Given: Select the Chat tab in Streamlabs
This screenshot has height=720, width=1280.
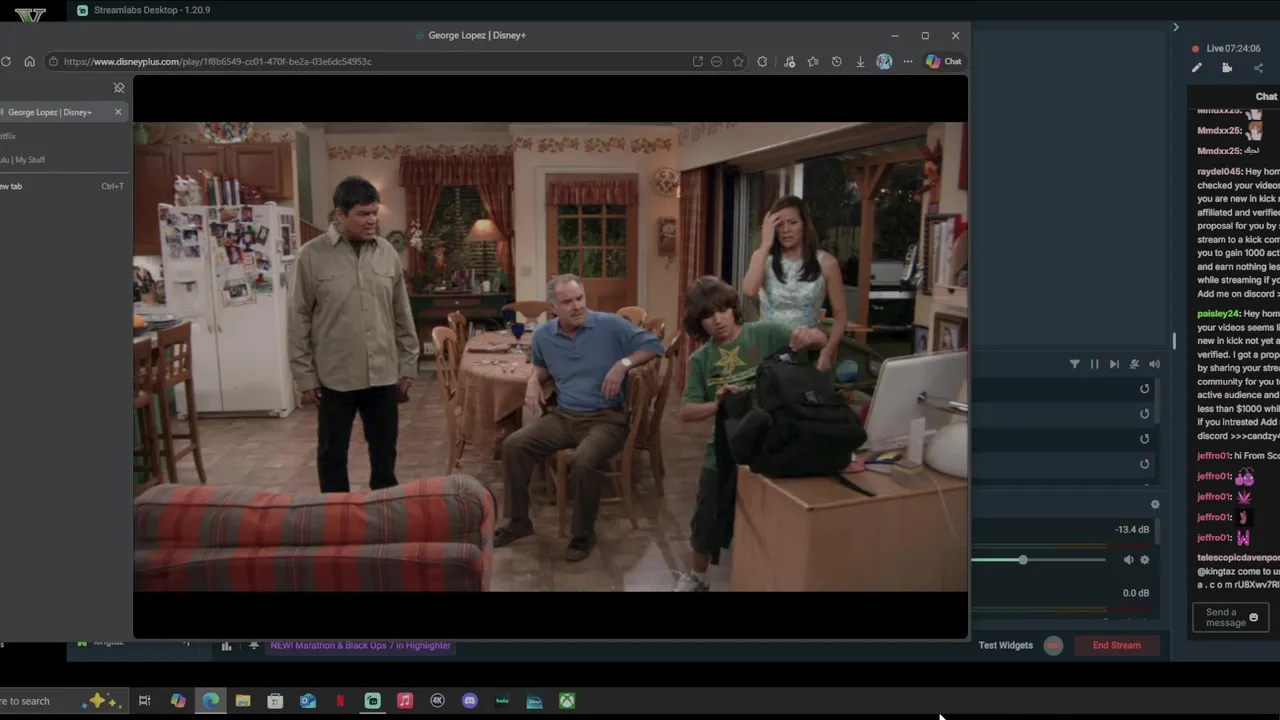Looking at the screenshot, I should [1266, 97].
